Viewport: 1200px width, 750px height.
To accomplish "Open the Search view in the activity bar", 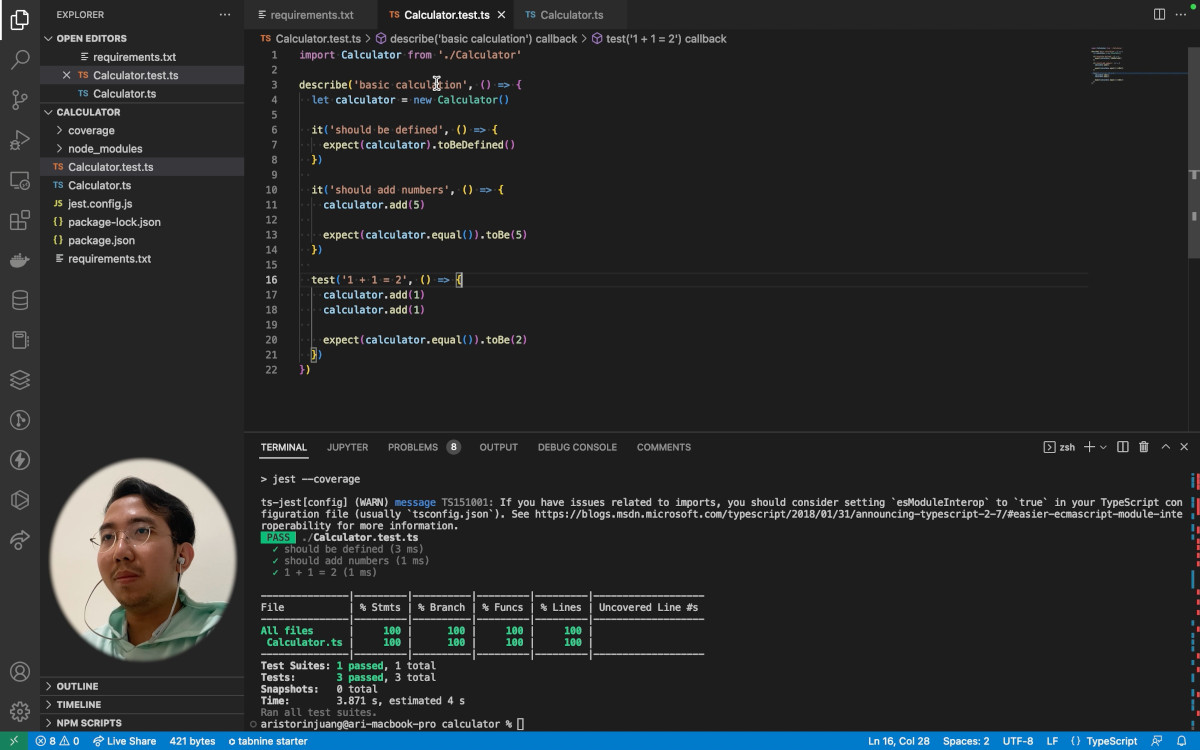I will coord(20,60).
